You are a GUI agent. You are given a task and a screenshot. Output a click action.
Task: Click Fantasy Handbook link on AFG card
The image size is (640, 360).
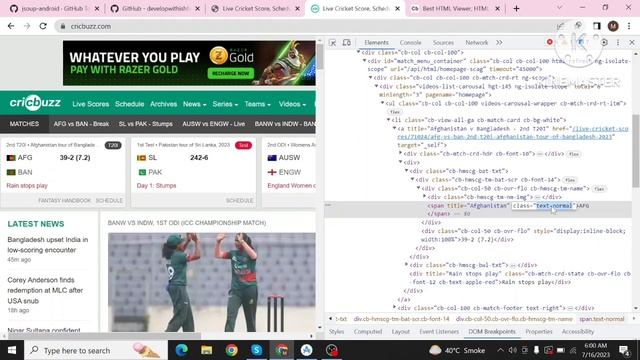[64, 200]
